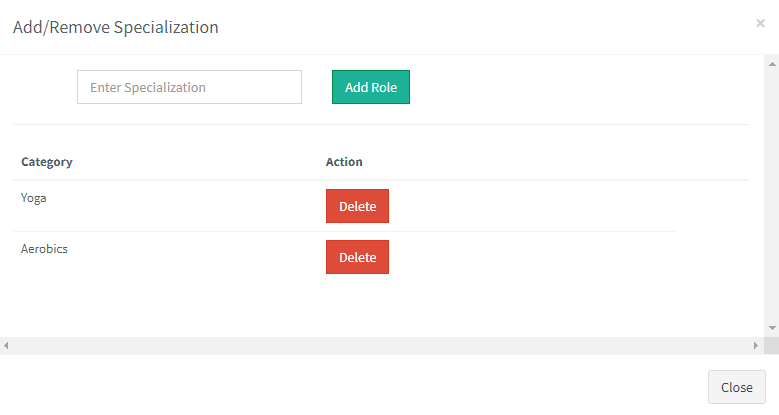Select the Aerobics category cell
Screen dimensions: 779x415
pyautogui.click(x=44, y=248)
